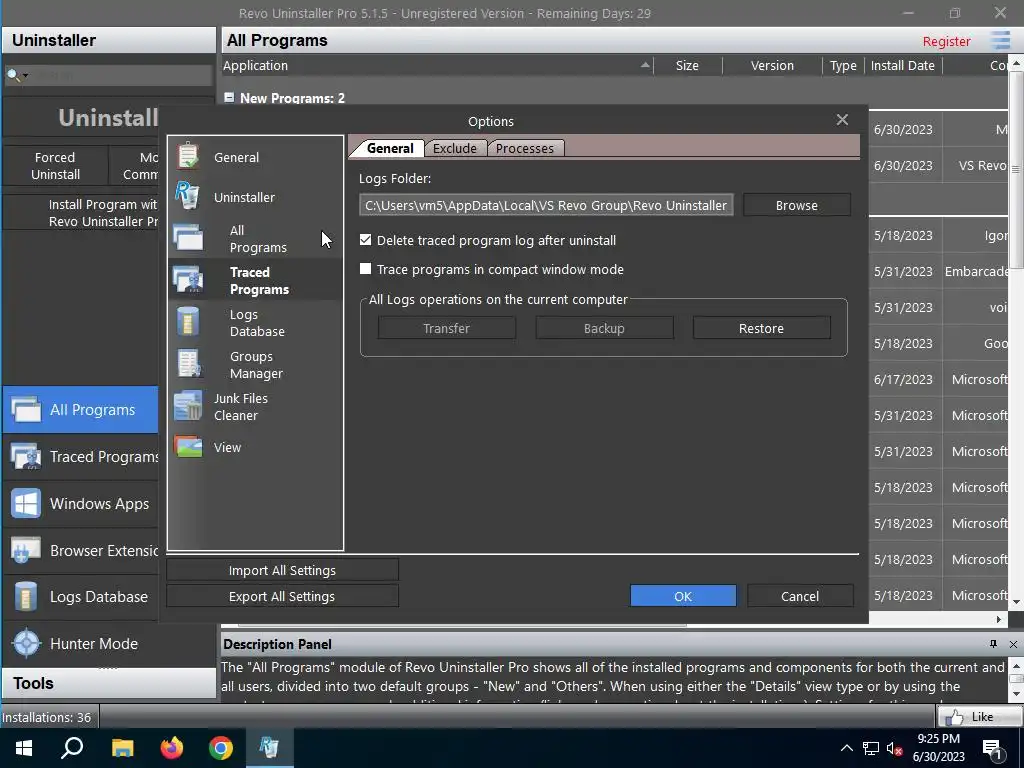The image size is (1024, 768).
Task: Click the Type column header
Action: [x=842, y=65]
